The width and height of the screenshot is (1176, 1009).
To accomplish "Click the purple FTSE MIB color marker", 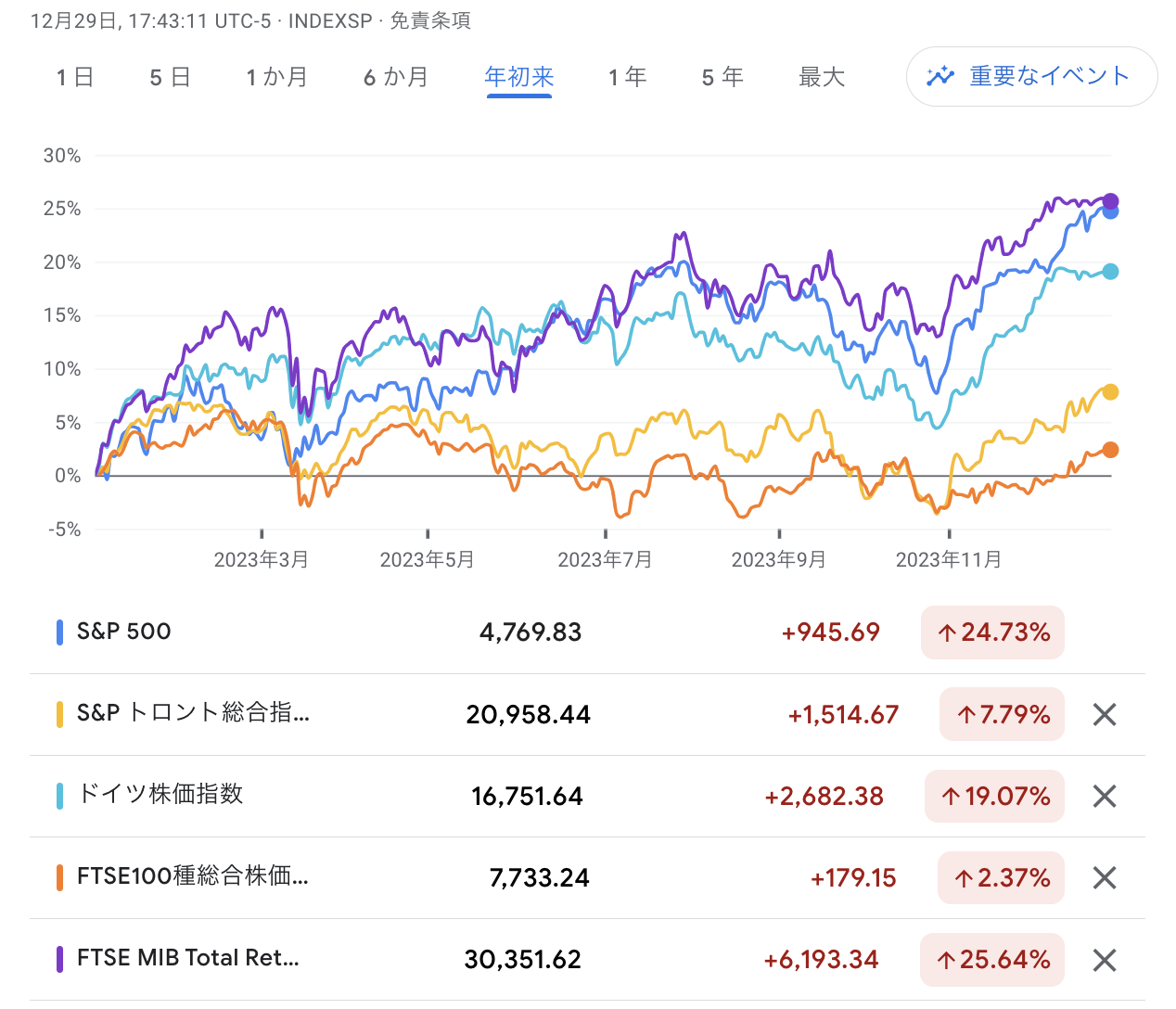I will 59,959.
